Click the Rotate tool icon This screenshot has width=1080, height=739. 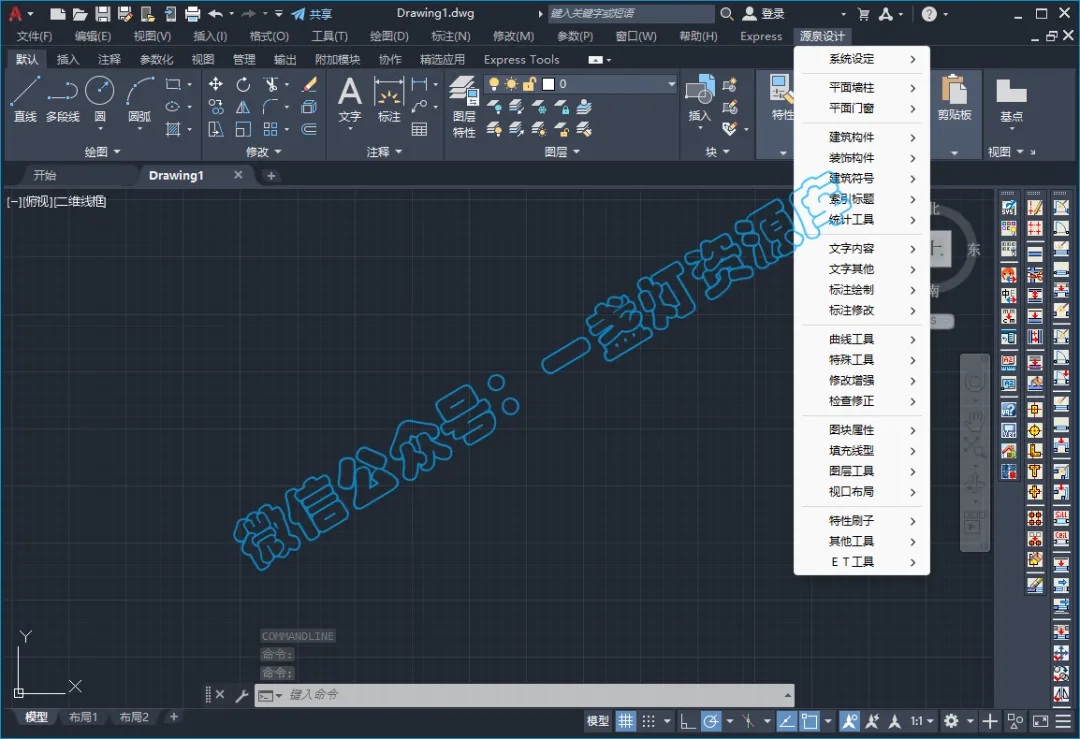coord(243,84)
